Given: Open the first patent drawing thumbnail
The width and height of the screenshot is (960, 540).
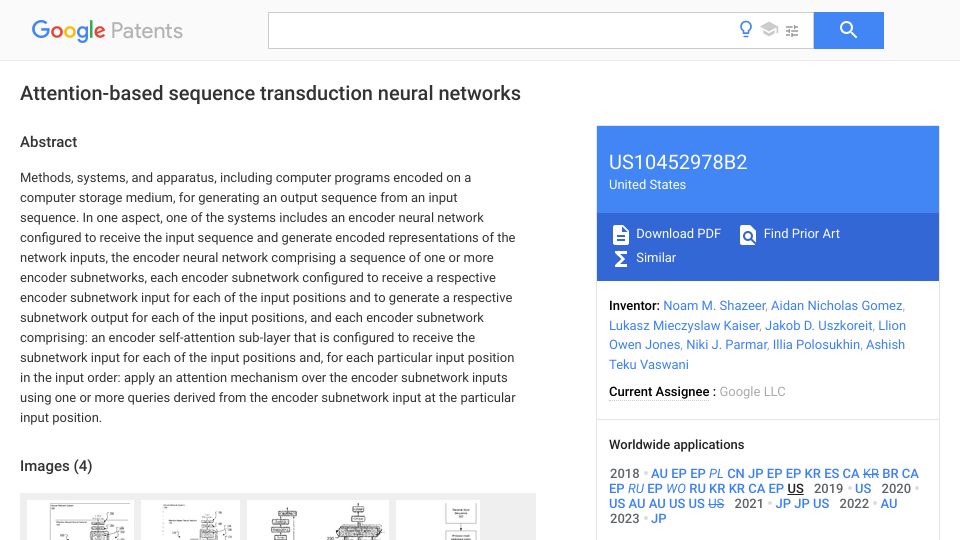Looking at the screenshot, I should [80, 520].
